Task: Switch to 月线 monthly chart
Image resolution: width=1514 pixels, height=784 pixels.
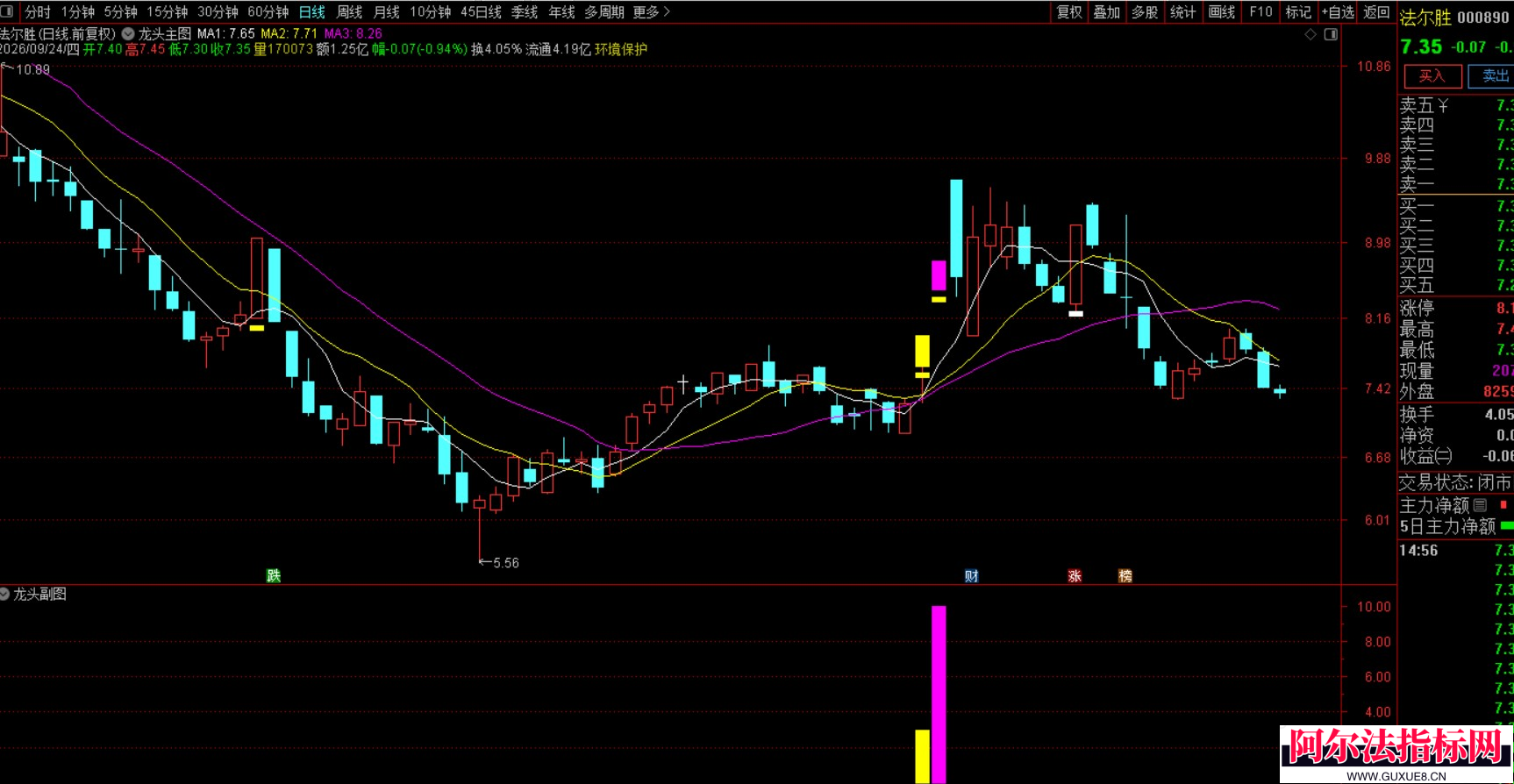Action: click(x=386, y=11)
